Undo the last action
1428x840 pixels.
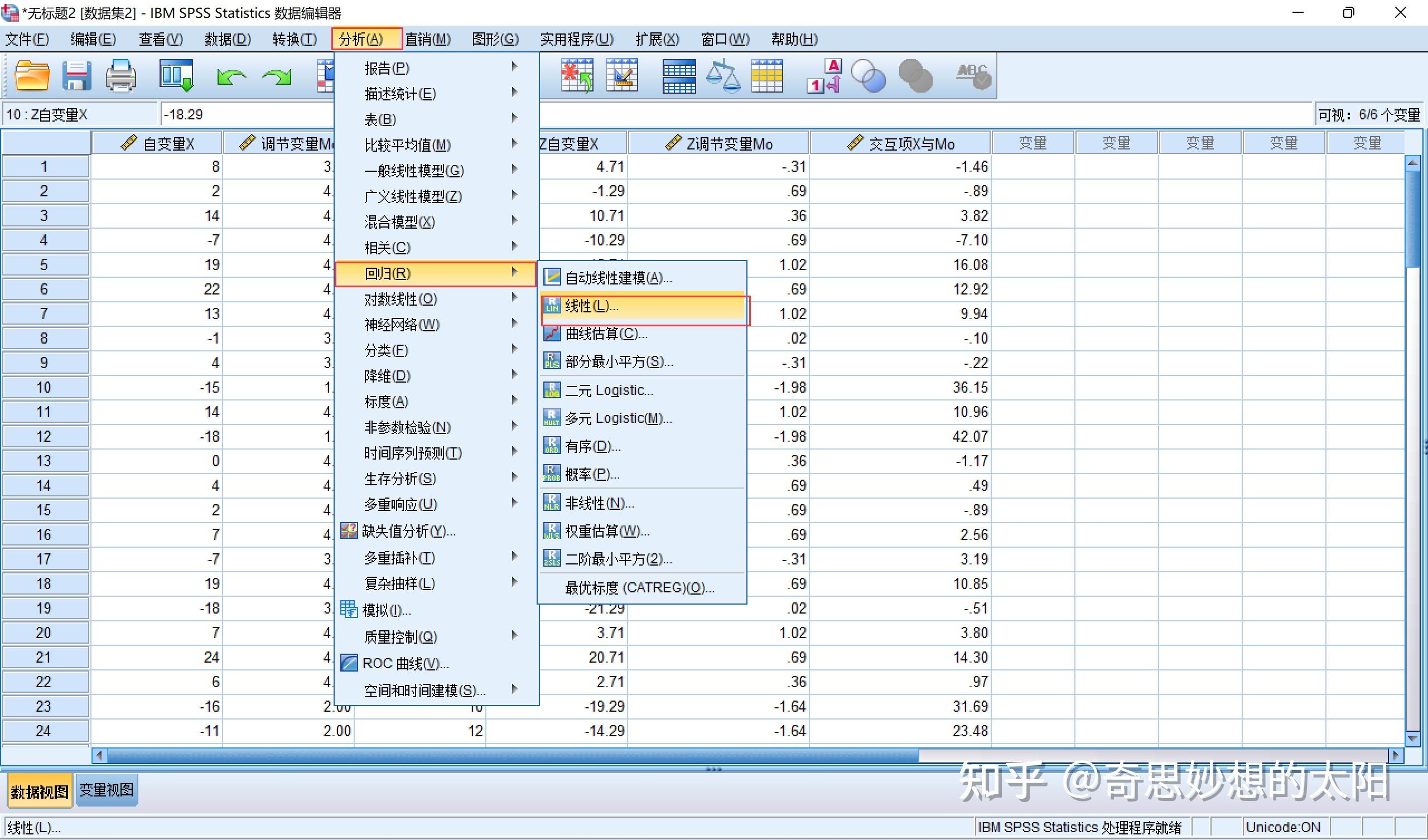click(231, 75)
